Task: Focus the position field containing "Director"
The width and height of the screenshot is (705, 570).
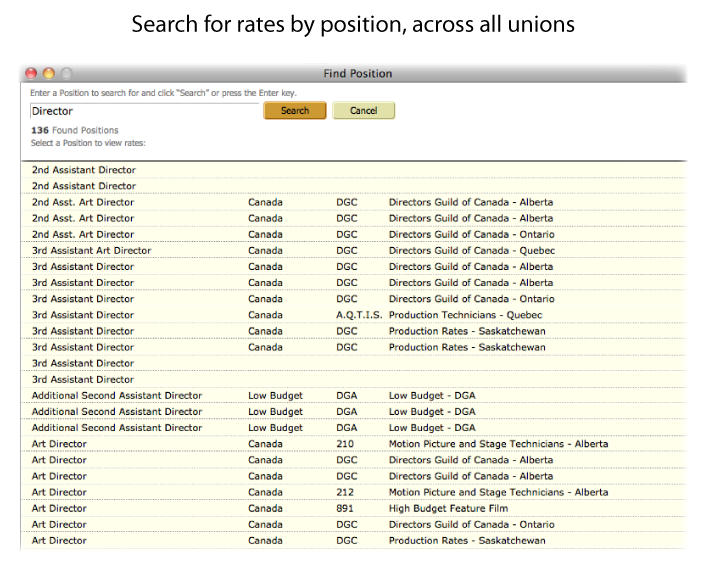Action: pyautogui.click(x=144, y=111)
